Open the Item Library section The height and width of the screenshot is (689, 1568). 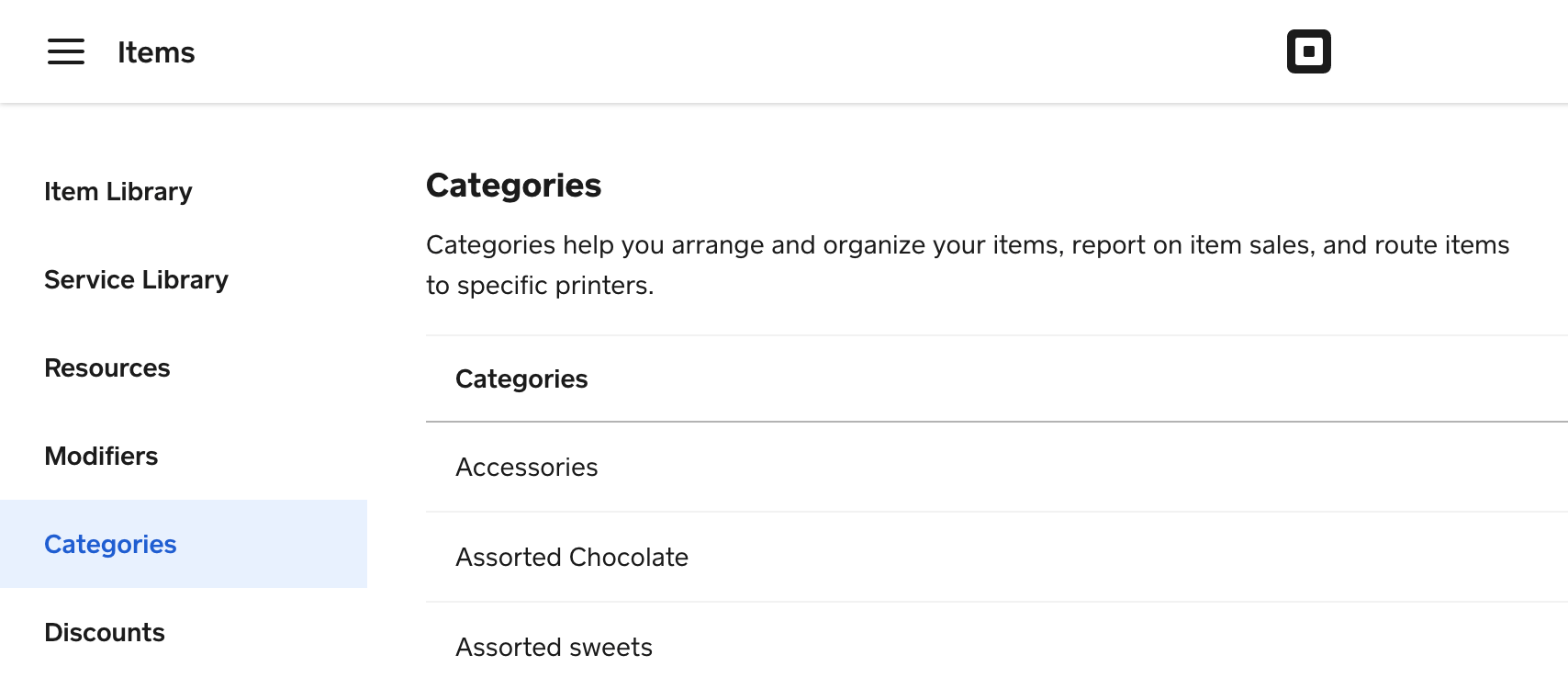pos(118,191)
